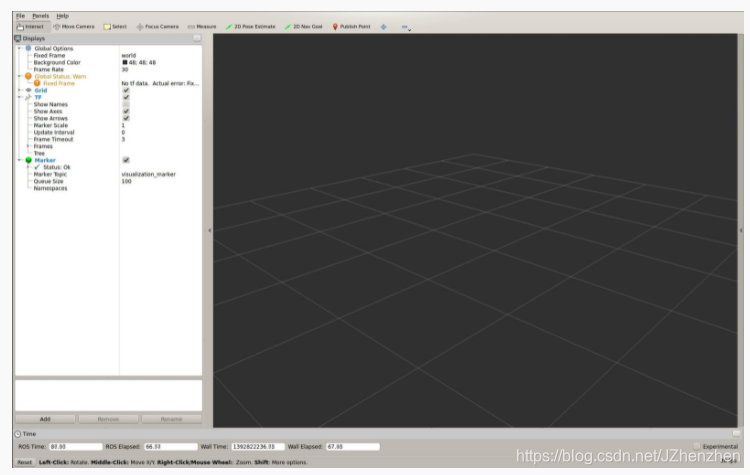Click the blue plus add-tool icon
Screen dimensions: 750x475
click(383, 27)
